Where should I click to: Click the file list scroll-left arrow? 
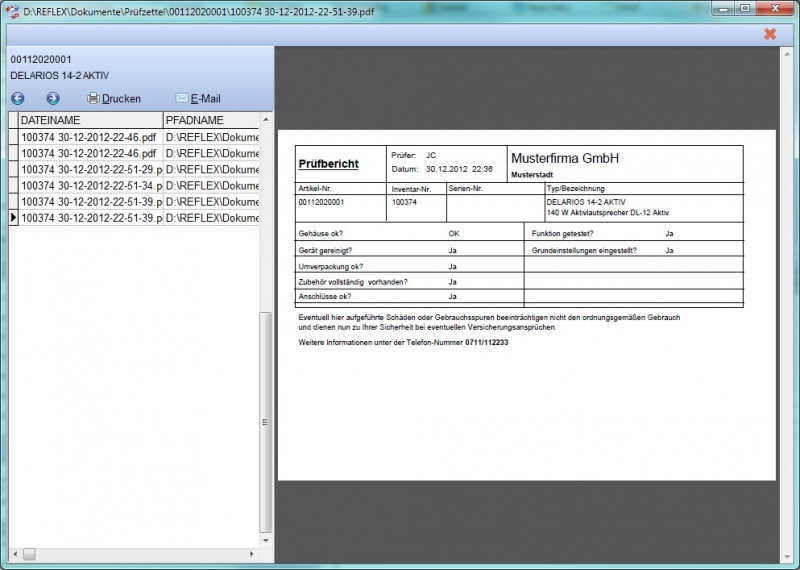[x=15, y=554]
